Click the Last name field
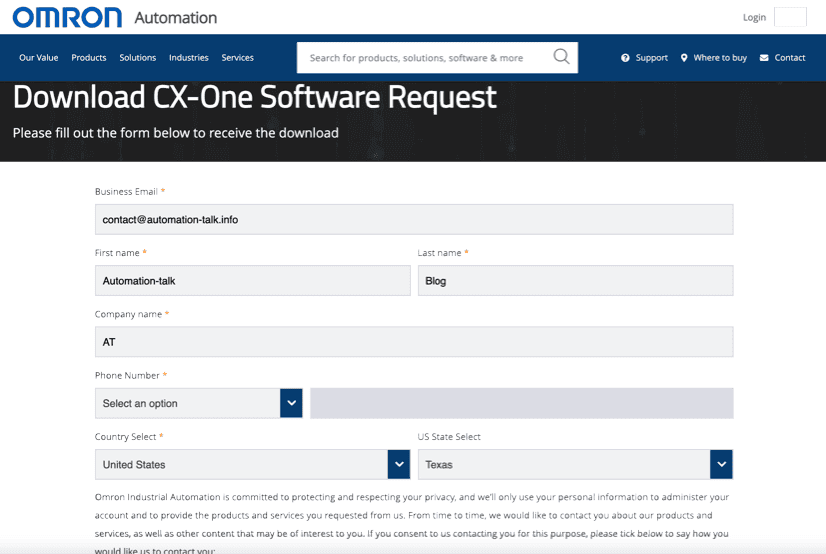The height and width of the screenshot is (554, 826). point(575,281)
